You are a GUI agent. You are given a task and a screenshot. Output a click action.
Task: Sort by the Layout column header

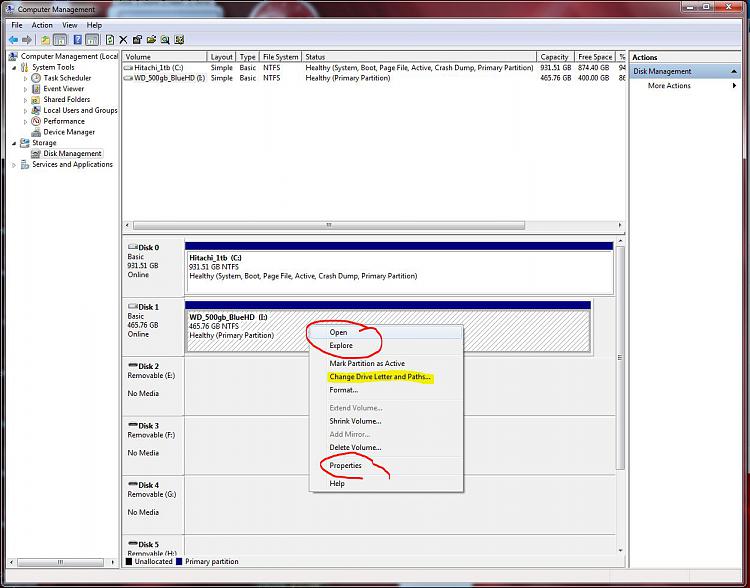[221, 56]
